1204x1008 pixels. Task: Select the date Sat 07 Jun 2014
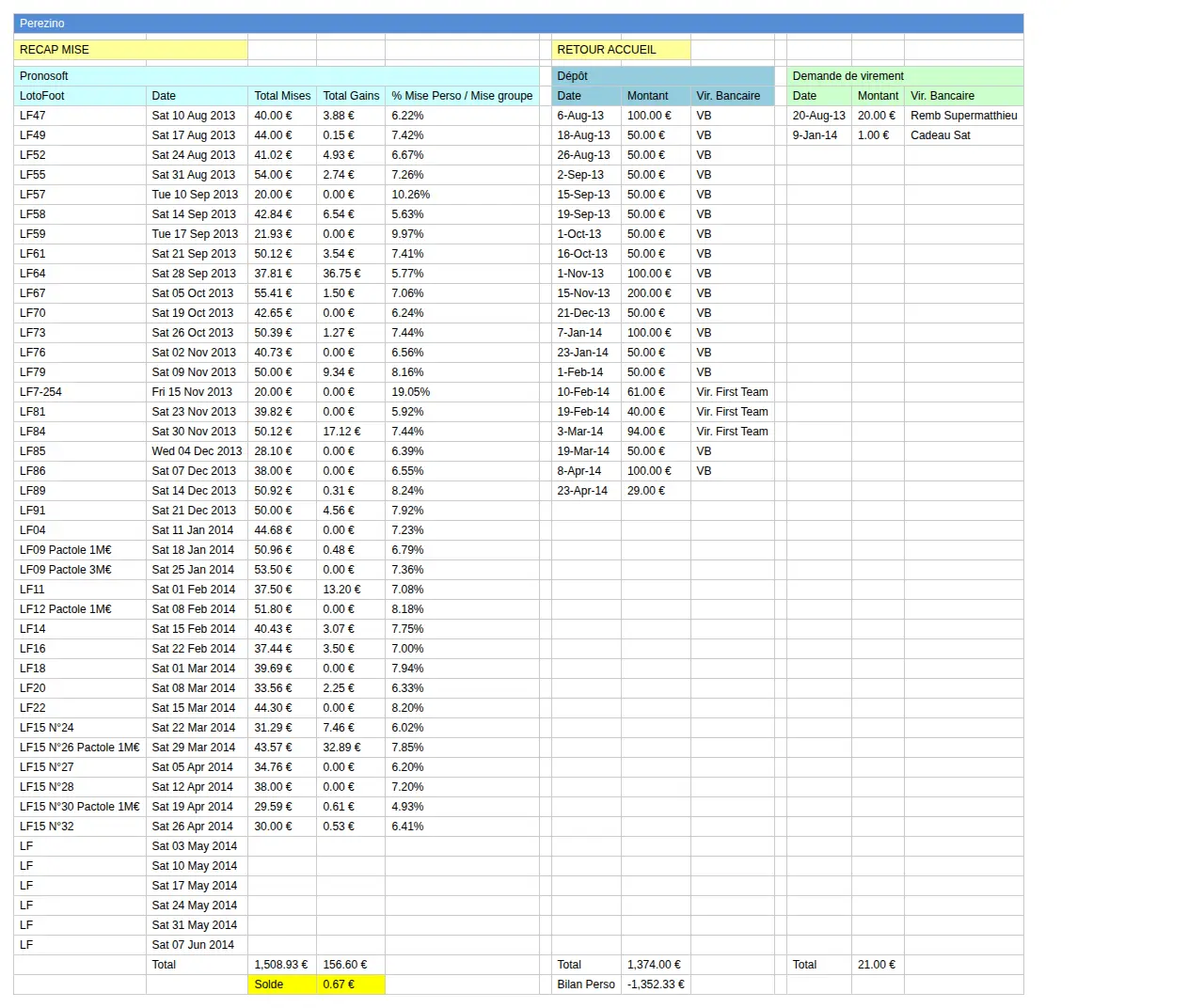click(x=197, y=945)
